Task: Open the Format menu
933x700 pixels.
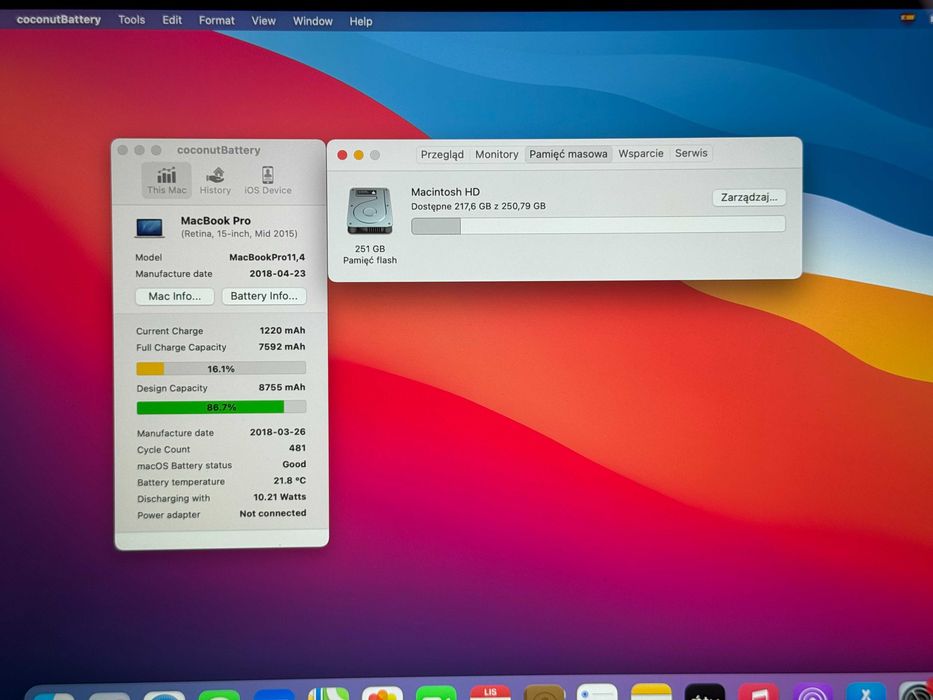Action: [x=217, y=20]
